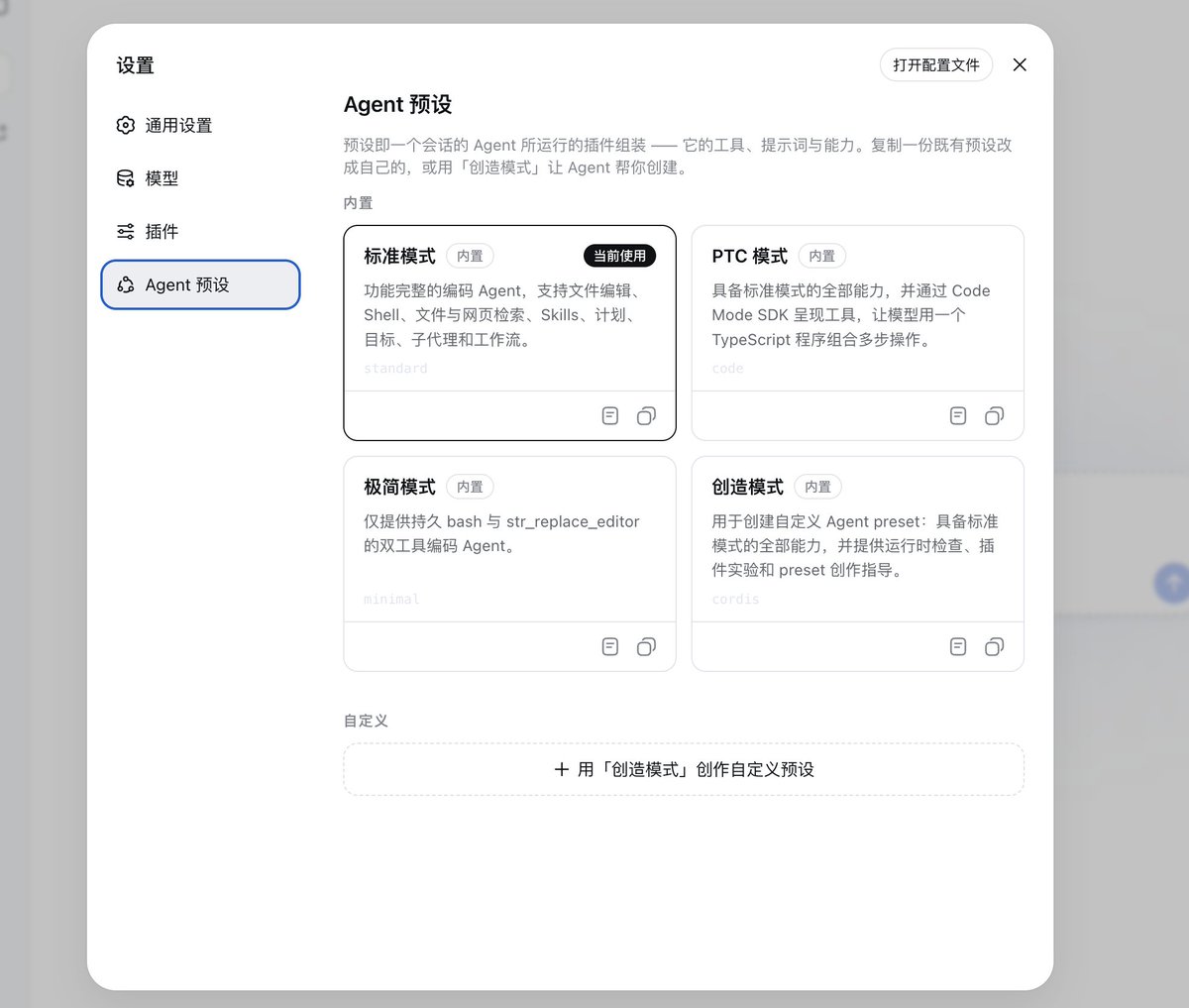The width and height of the screenshot is (1189, 1008).
Task: Click the 设置 dialog title
Action: (135, 65)
